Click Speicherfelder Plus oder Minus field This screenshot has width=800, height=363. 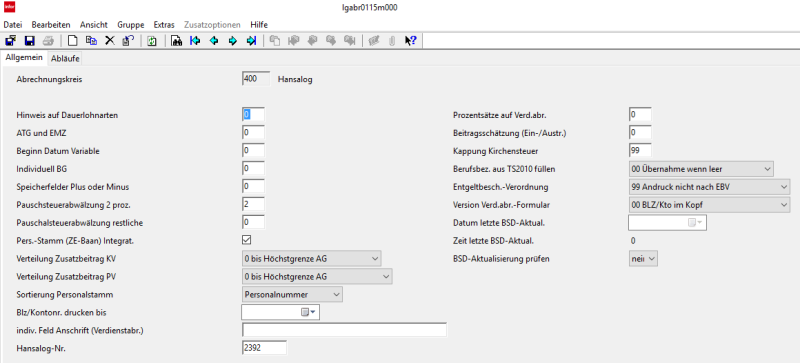click(253, 186)
